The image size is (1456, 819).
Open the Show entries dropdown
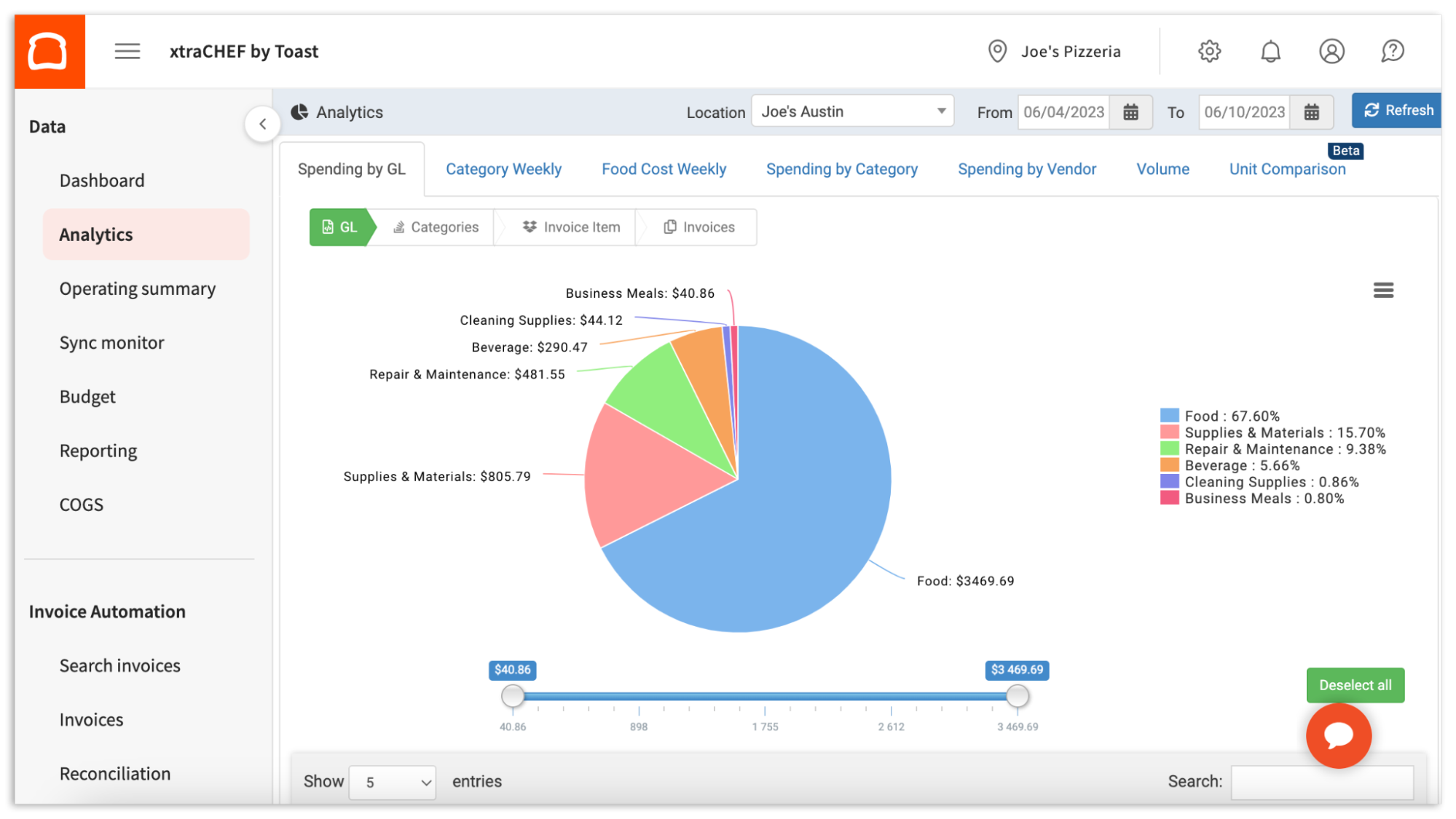coord(393,782)
